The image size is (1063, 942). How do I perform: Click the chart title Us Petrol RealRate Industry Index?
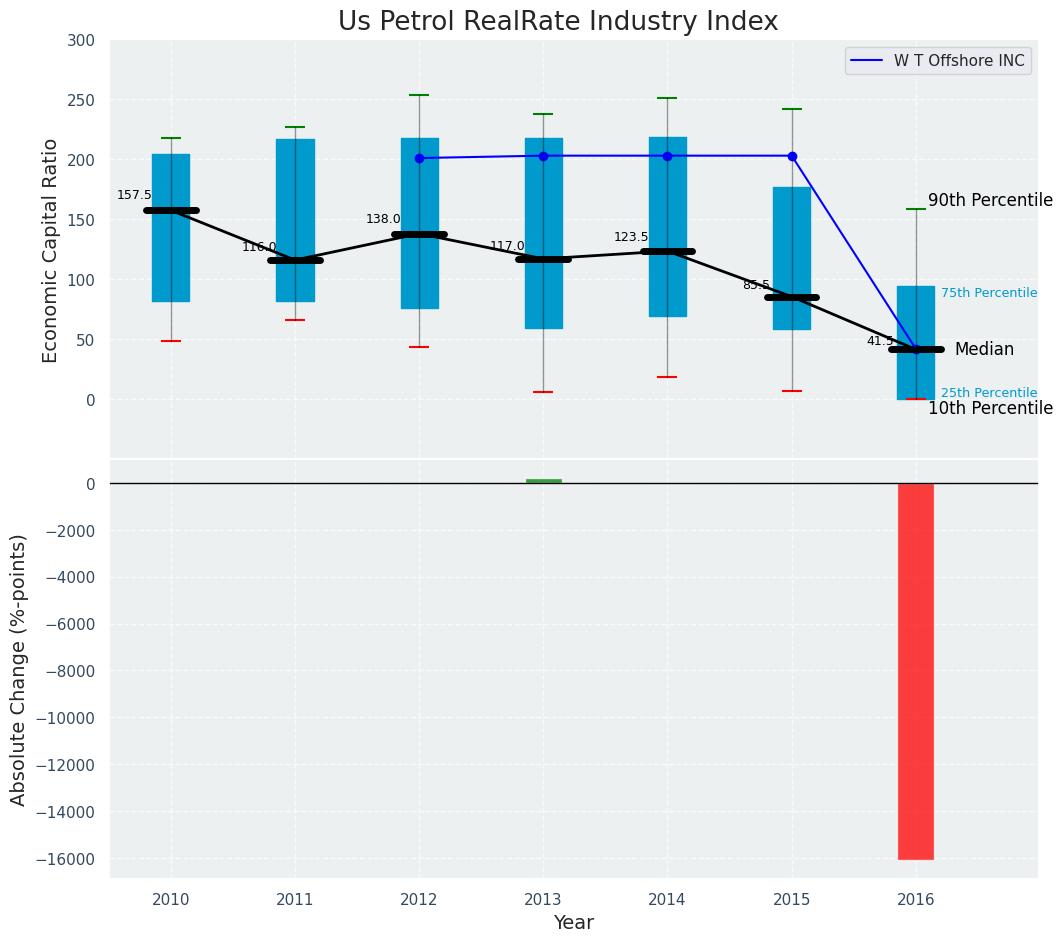(x=557, y=22)
